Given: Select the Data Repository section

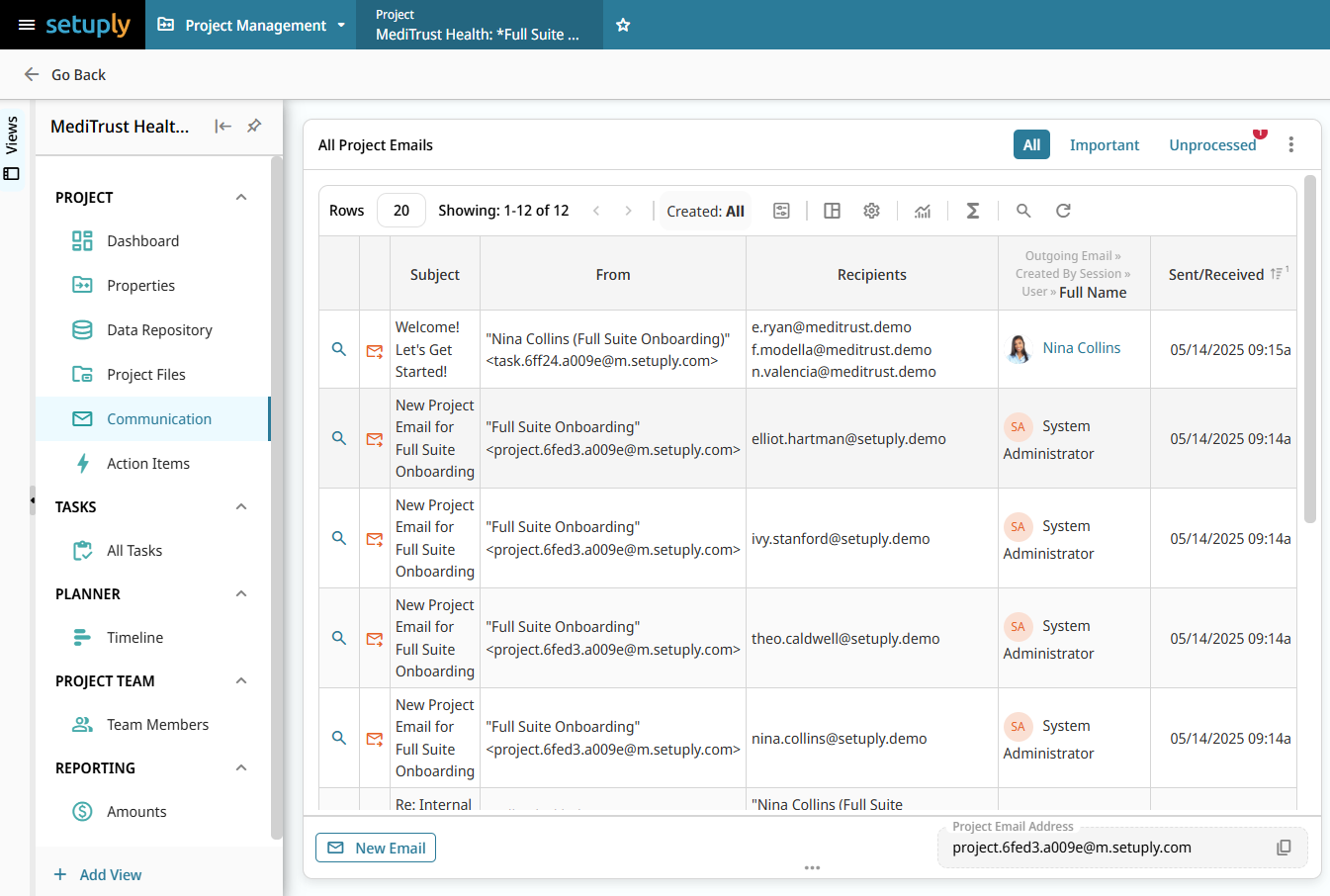Looking at the screenshot, I should tap(158, 329).
